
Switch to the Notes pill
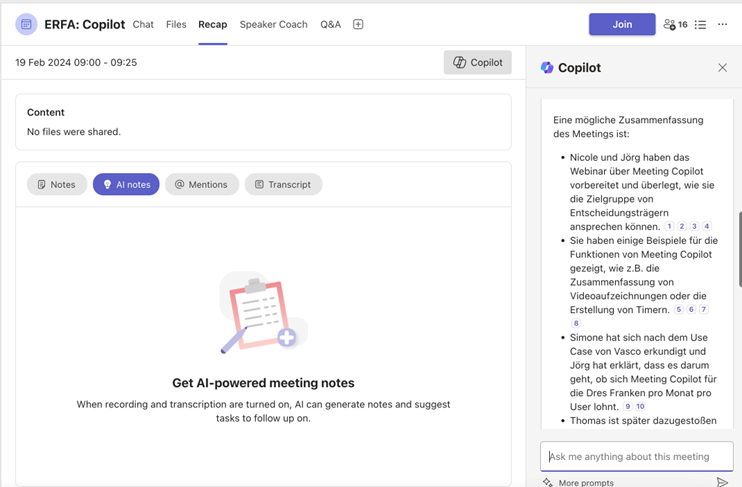(x=57, y=185)
